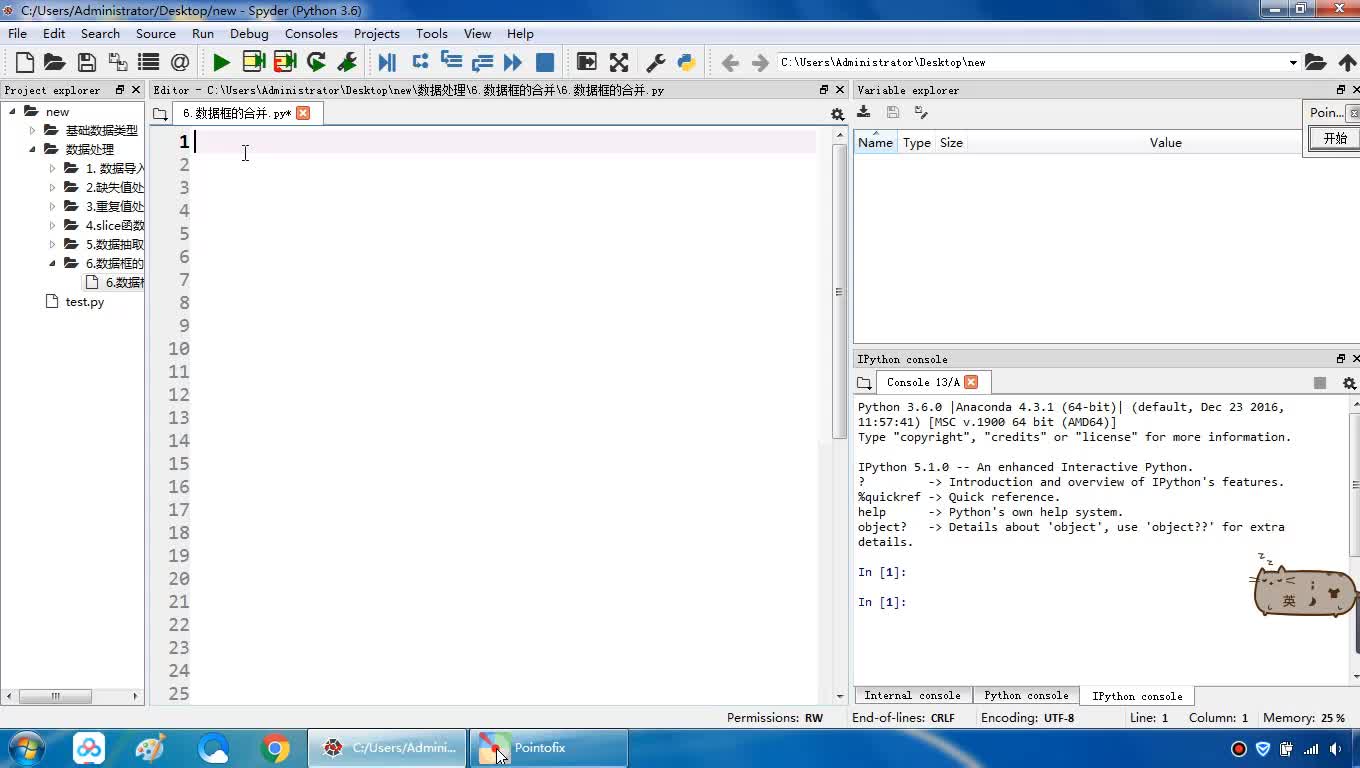Screen dimensions: 1360x768
Task: Stop debugging with the blue square
Action: point(545,62)
